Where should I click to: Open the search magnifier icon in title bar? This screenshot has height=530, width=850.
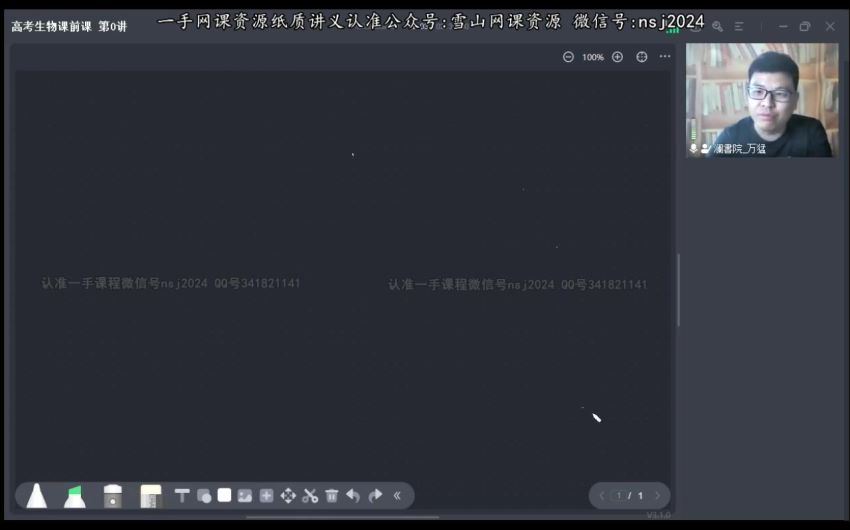click(717, 26)
